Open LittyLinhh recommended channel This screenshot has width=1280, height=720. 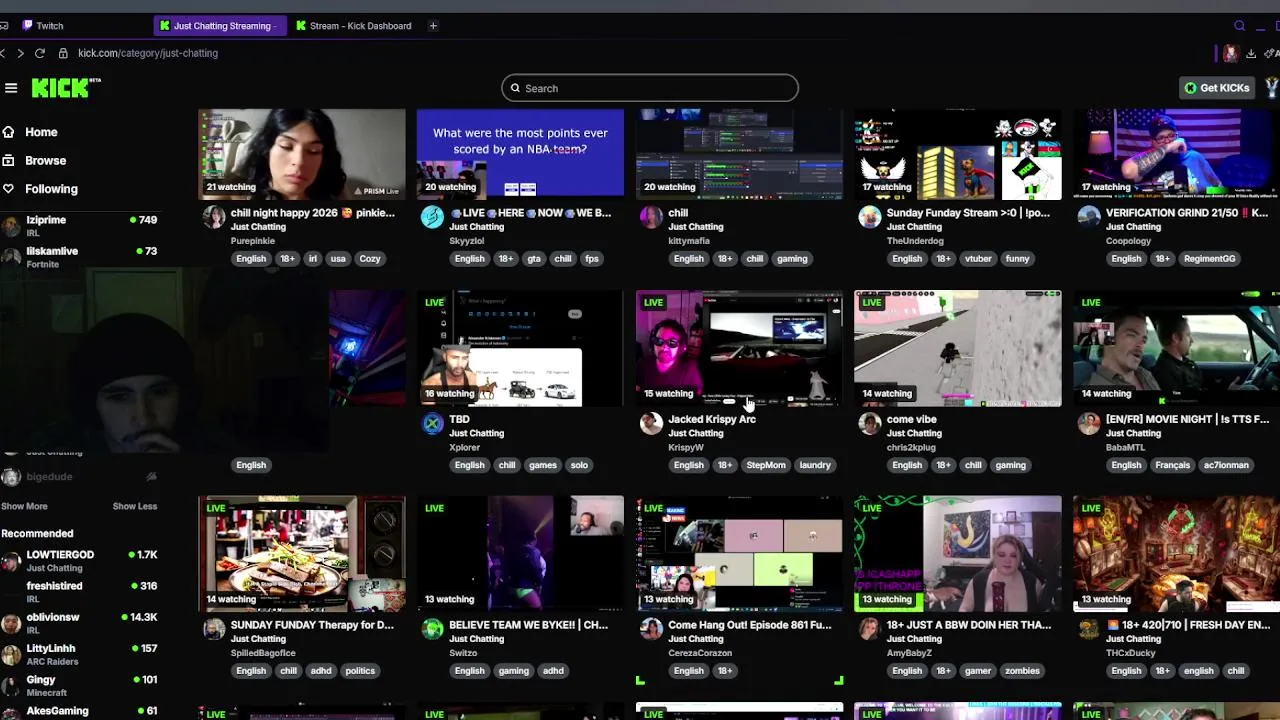coord(80,655)
